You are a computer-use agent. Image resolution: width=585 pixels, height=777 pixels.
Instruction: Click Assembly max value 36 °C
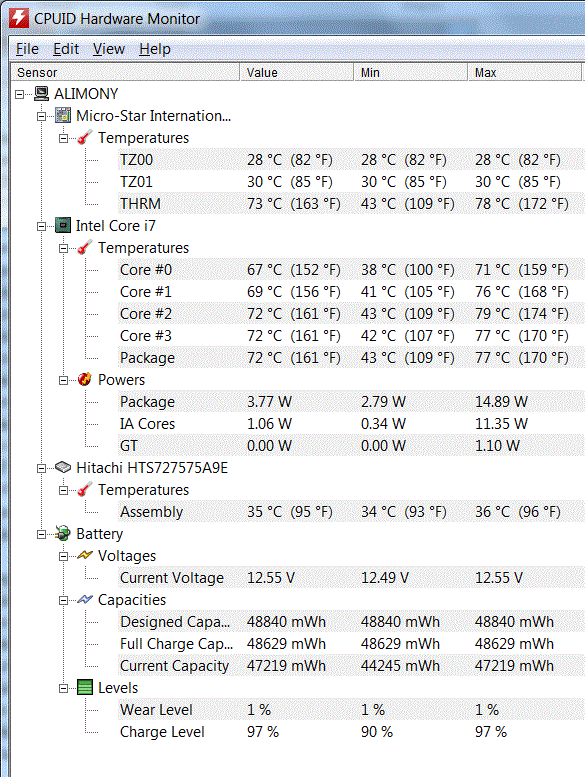pos(518,511)
